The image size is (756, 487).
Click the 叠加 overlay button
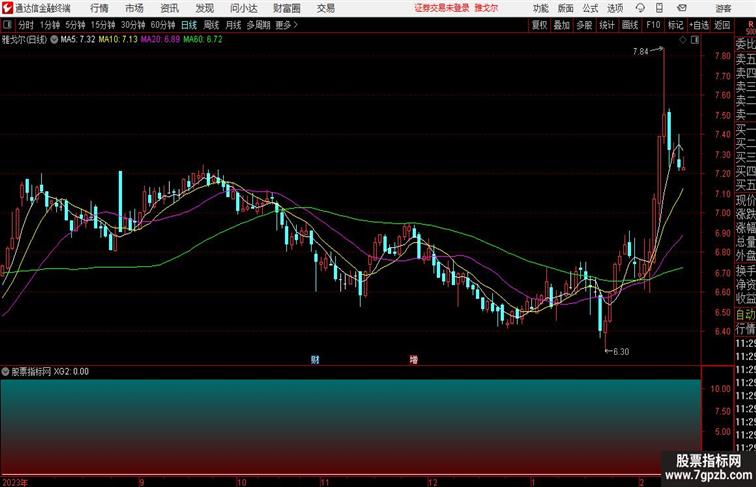[562, 25]
